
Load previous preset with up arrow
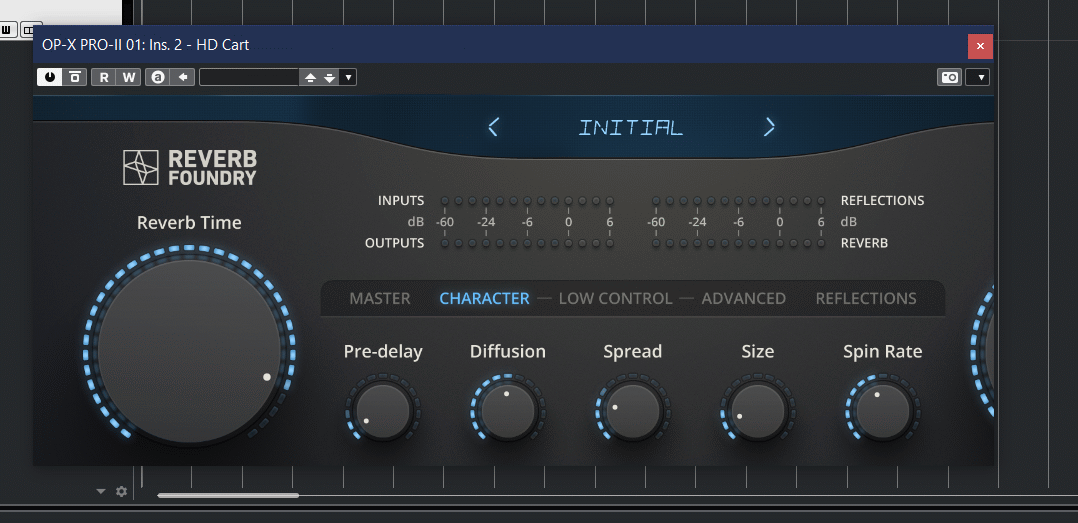(x=310, y=77)
